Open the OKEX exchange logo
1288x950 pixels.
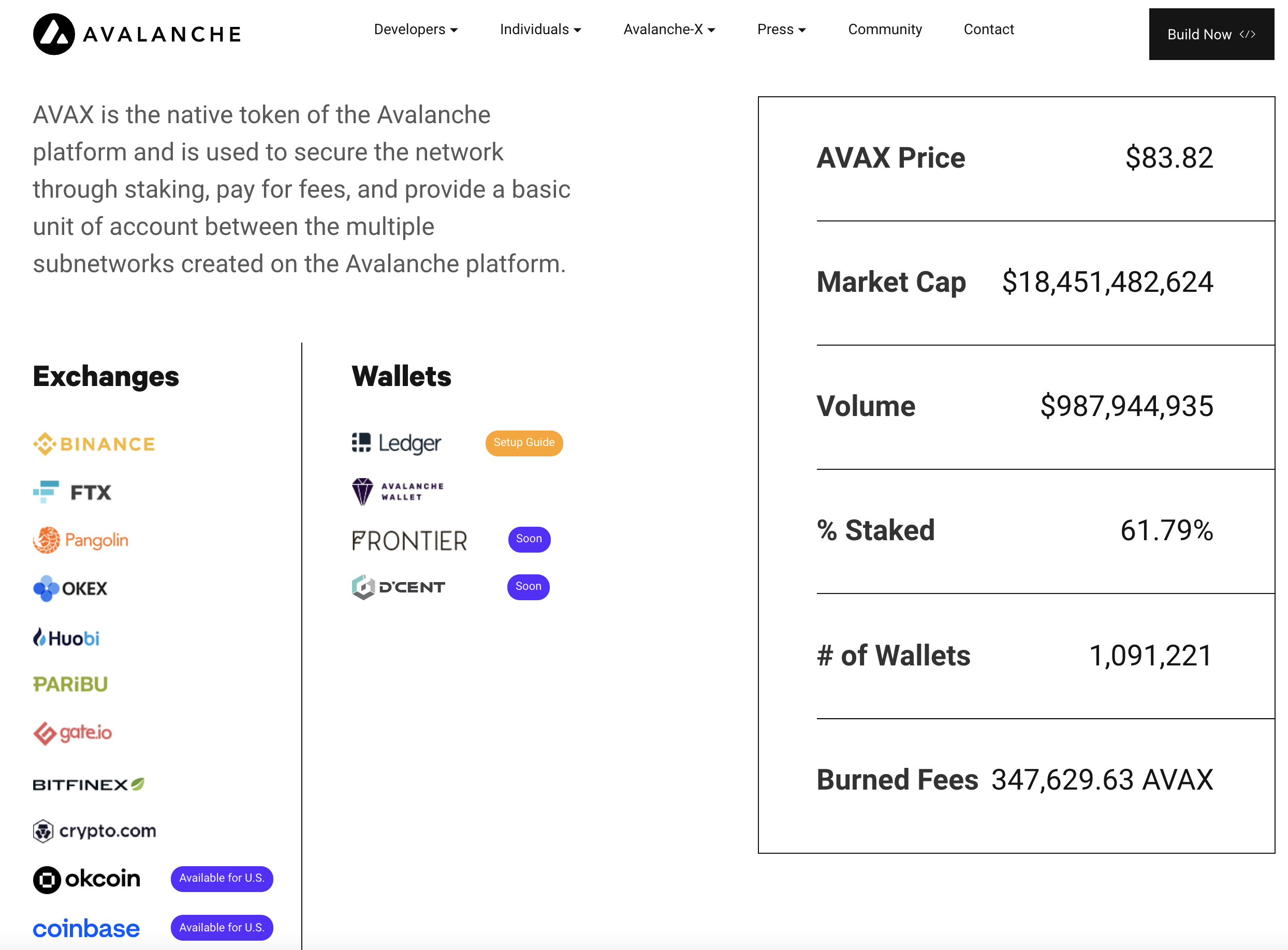coord(70,589)
